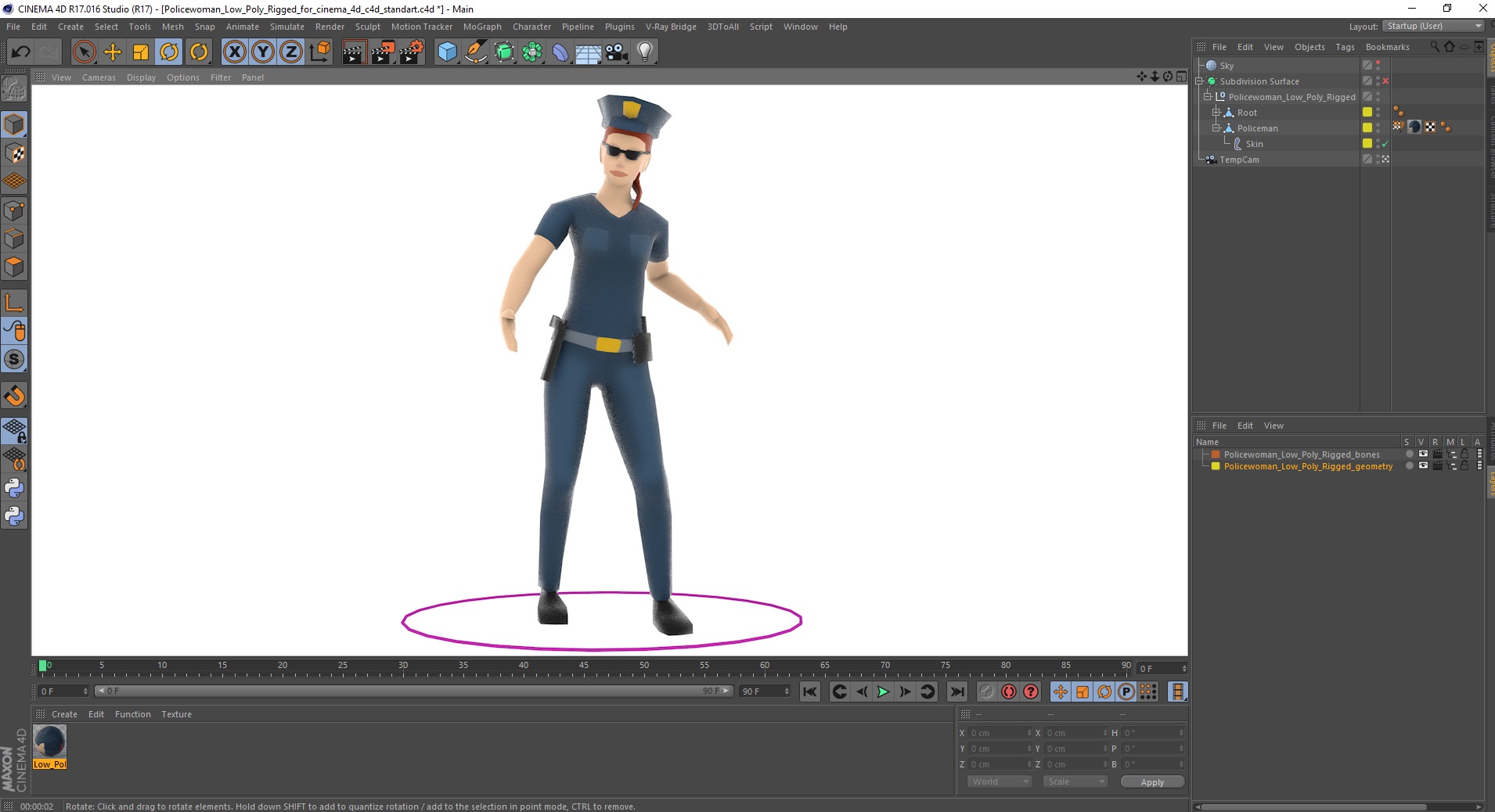Switch to Model mode cube icon
This screenshot has width=1495, height=812.
coord(14,124)
